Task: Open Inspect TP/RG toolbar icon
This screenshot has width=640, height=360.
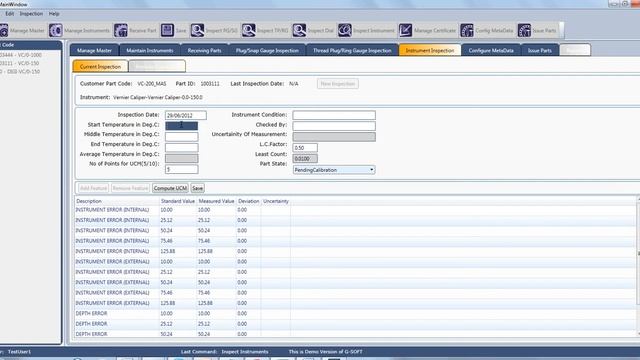Action: (x=249, y=31)
